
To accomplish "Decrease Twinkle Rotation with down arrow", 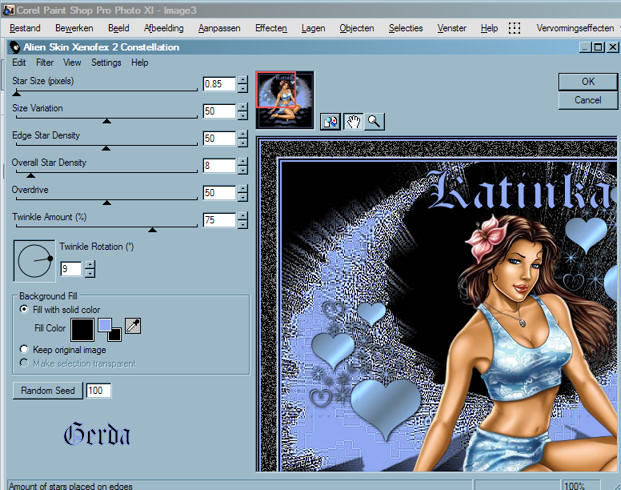I will click(x=90, y=273).
